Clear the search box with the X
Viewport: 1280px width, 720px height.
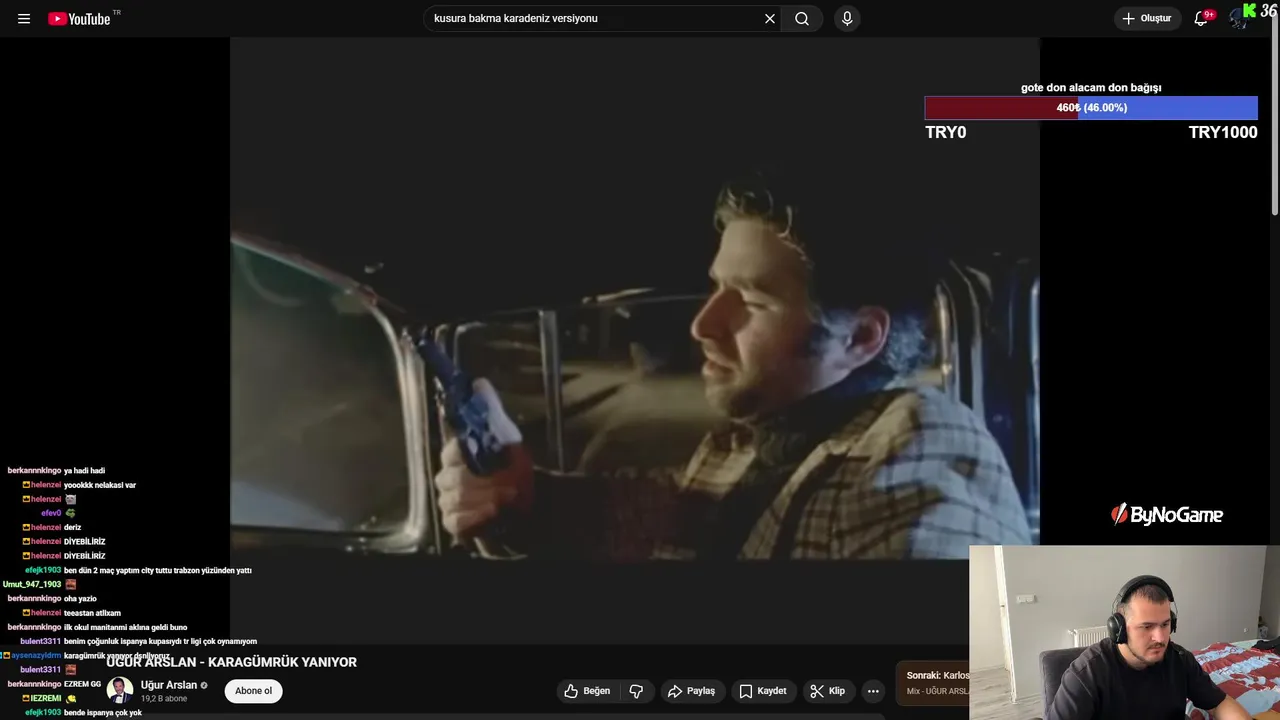tap(770, 19)
